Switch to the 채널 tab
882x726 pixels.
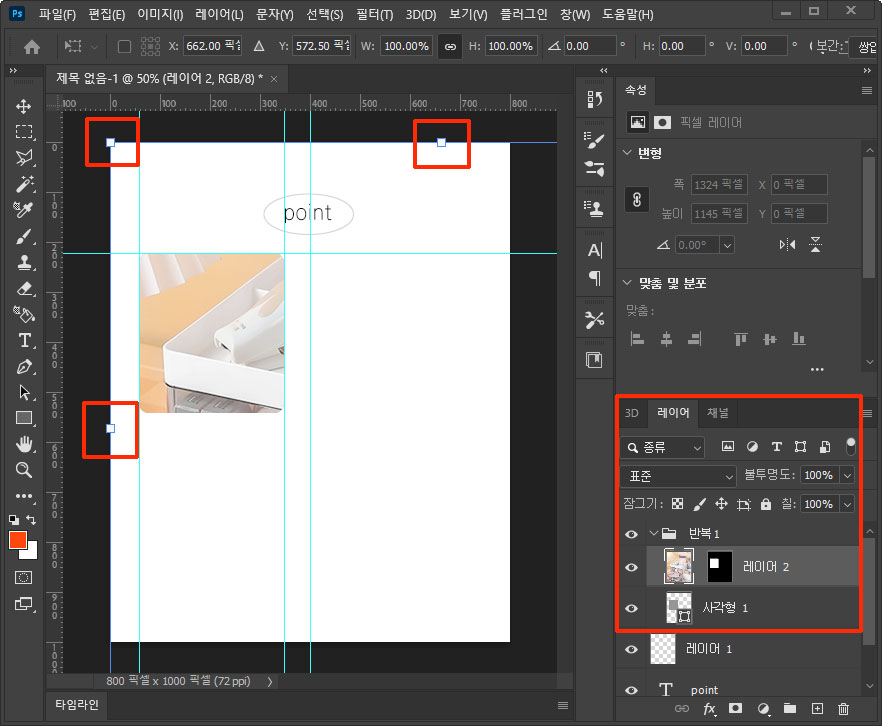click(717, 412)
